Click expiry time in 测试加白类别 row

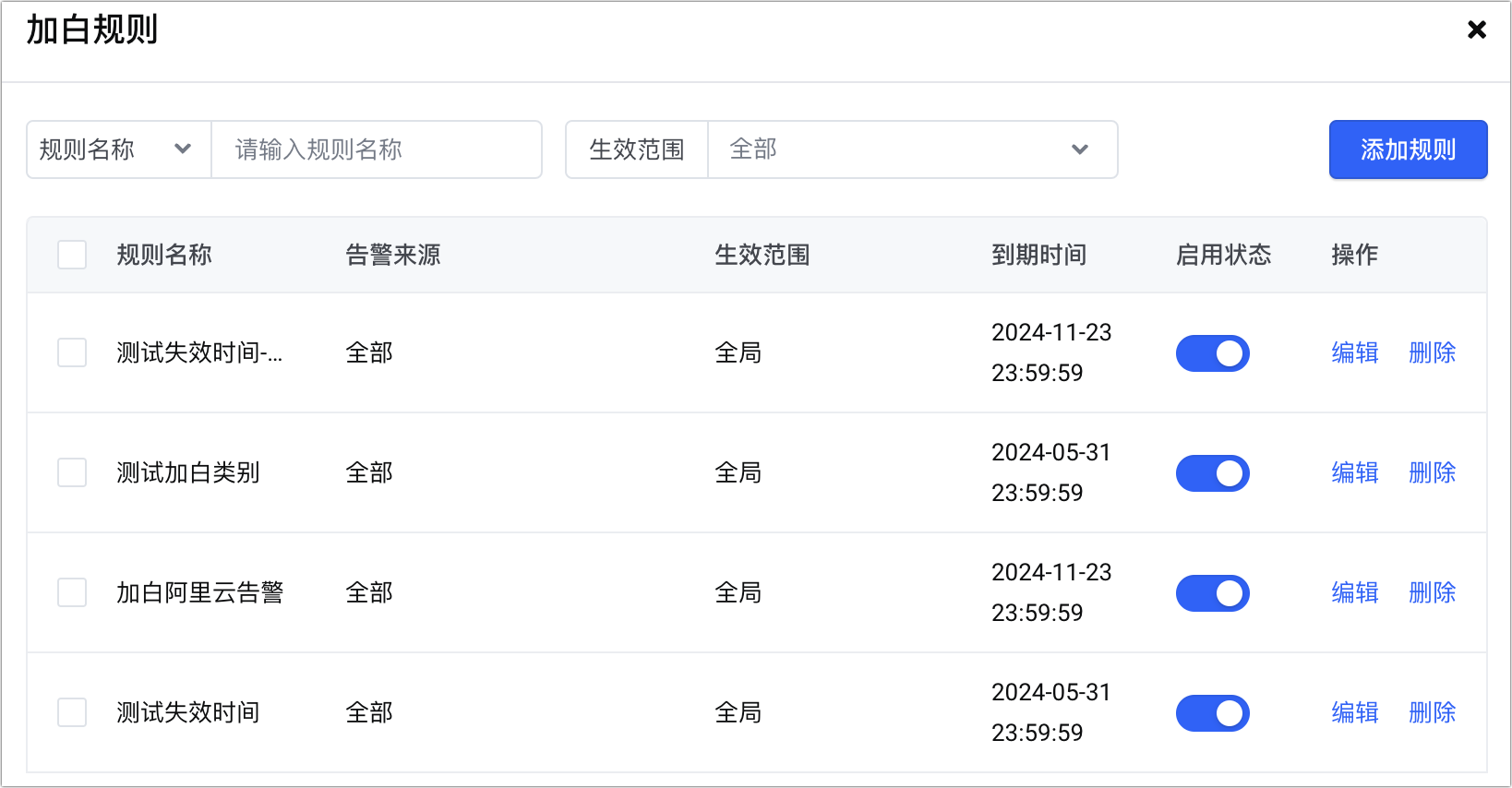(x=1051, y=472)
